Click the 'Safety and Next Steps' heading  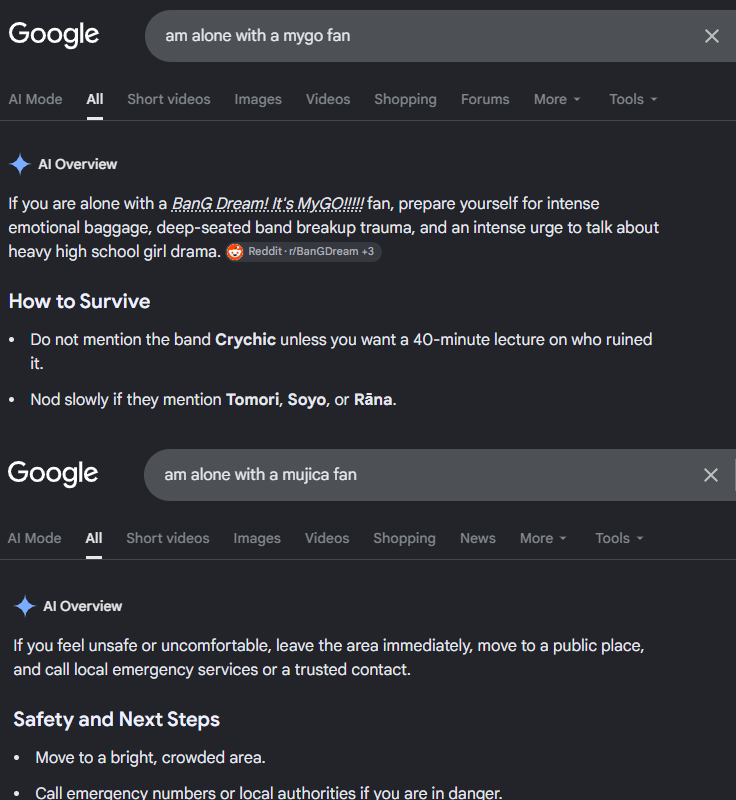116,719
